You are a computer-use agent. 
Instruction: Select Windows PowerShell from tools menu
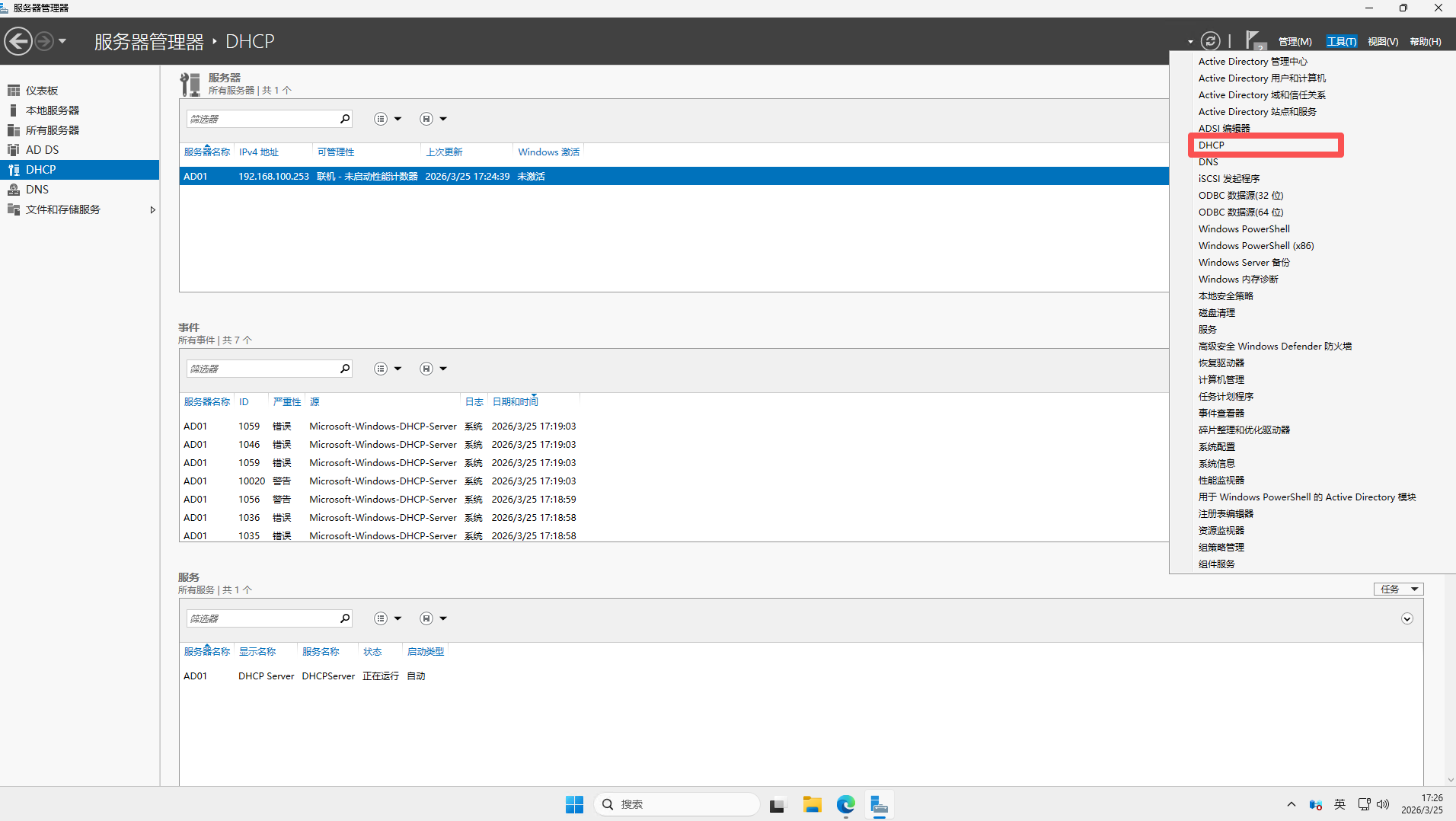tap(1244, 228)
